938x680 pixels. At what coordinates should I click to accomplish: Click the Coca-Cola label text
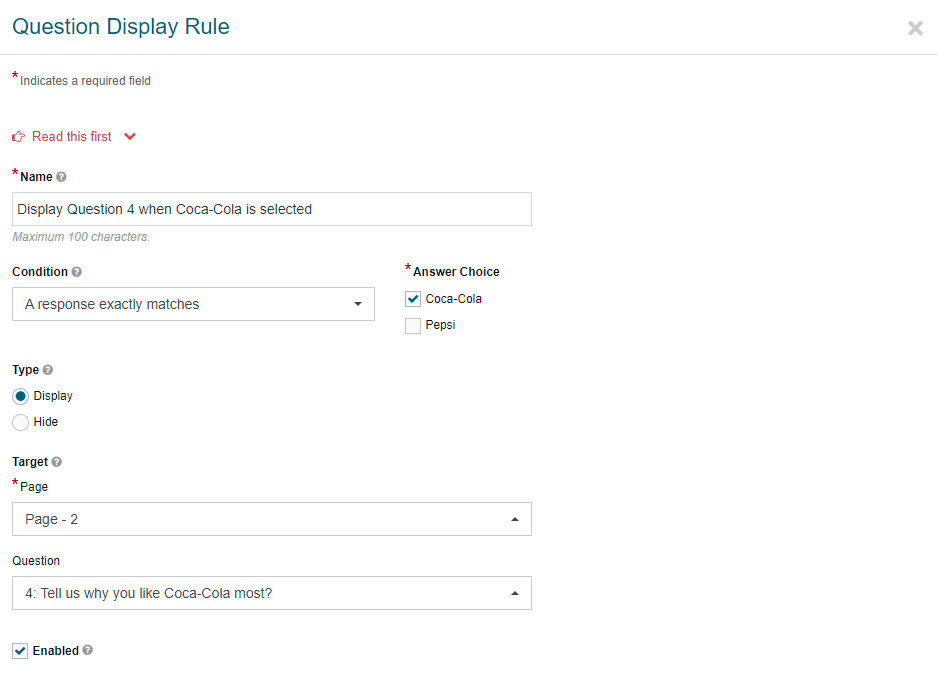click(x=453, y=299)
